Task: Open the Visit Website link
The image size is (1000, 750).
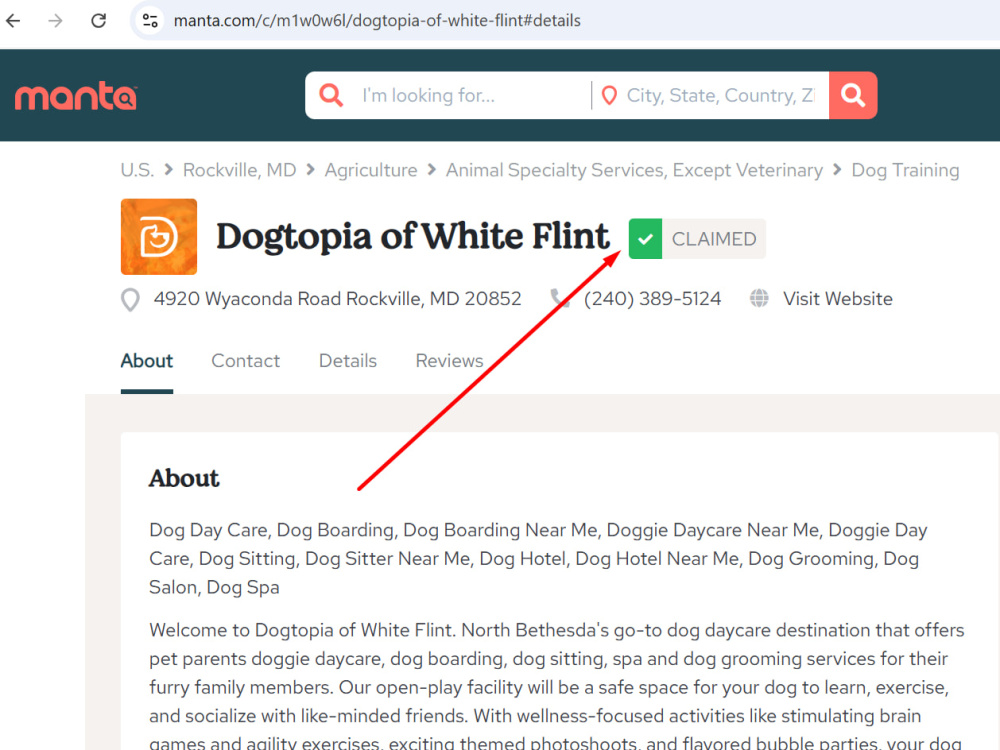Action: click(837, 298)
